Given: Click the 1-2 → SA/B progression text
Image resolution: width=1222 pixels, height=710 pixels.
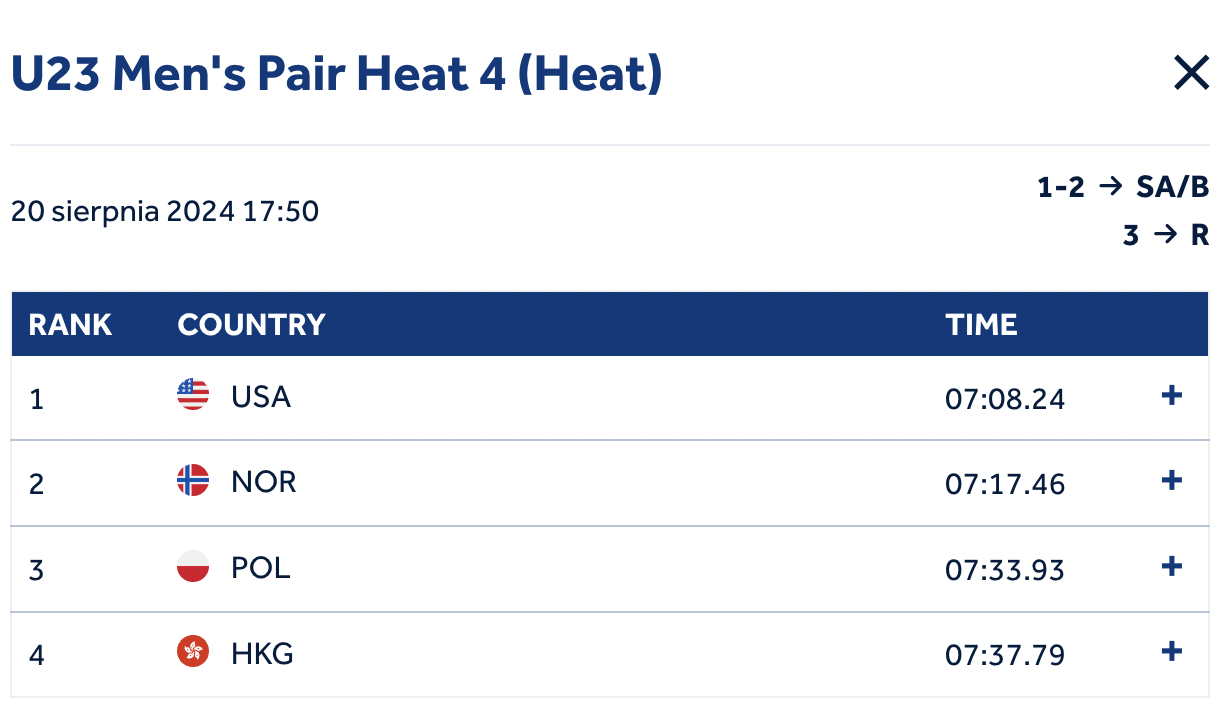Looking at the screenshot, I should pyautogui.click(x=1123, y=187).
